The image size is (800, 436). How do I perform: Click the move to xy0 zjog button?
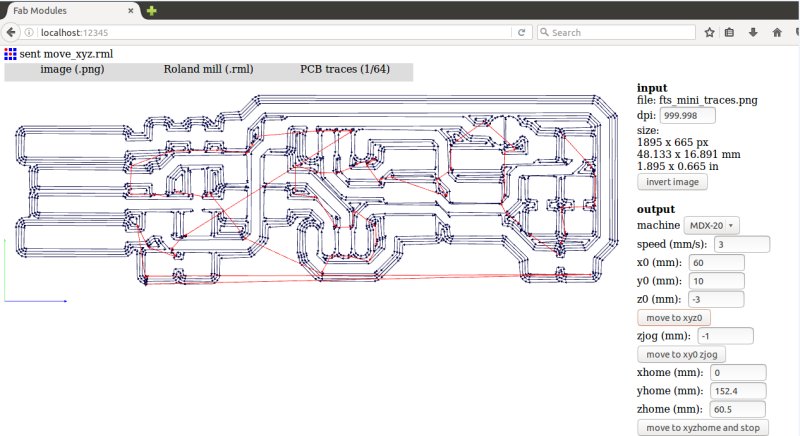click(x=681, y=354)
